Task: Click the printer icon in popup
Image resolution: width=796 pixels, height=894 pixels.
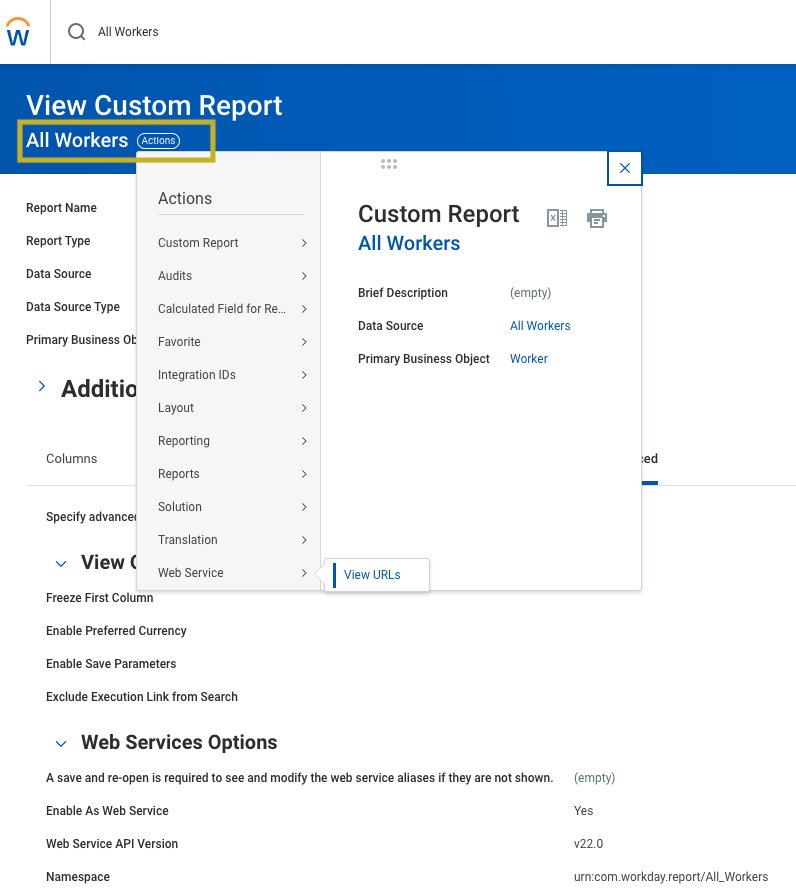Action: pos(597,218)
